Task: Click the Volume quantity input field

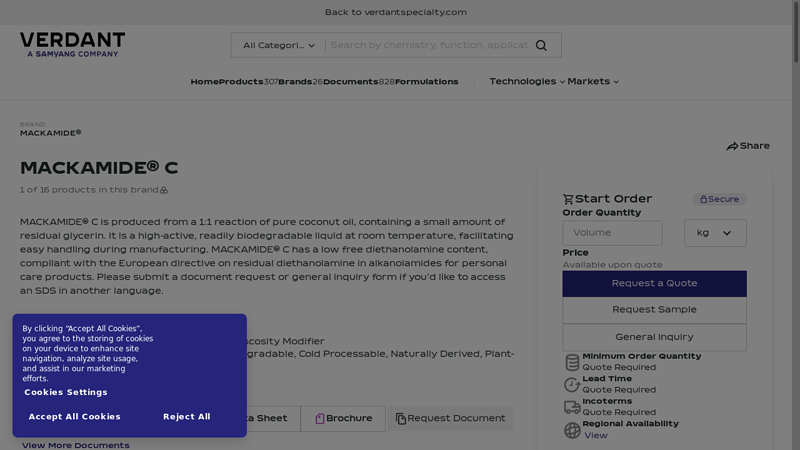Action: [x=612, y=233]
